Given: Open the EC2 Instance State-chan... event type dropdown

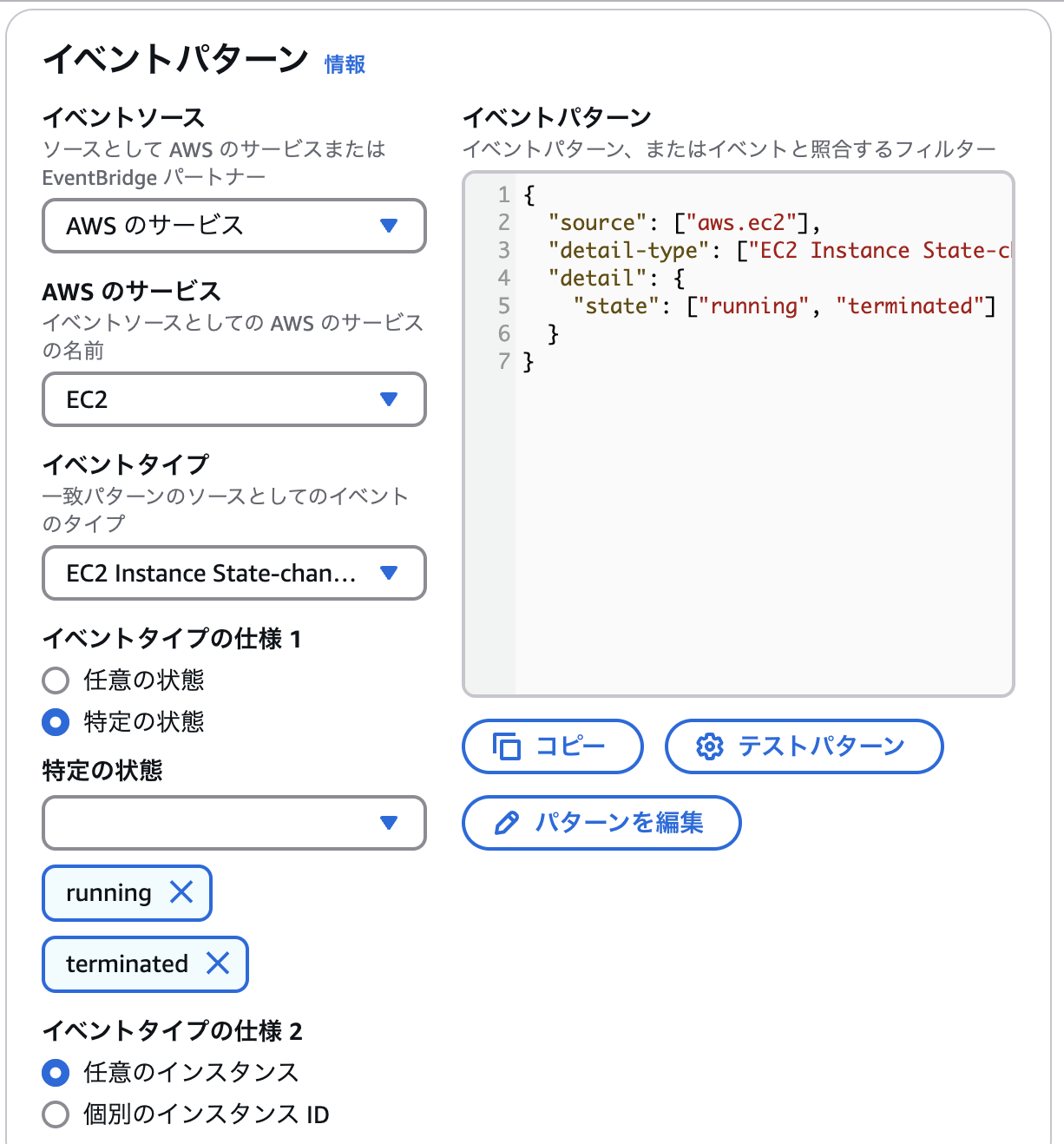Looking at the screenshot, I should pyautogui.click(x=233, y=573).
